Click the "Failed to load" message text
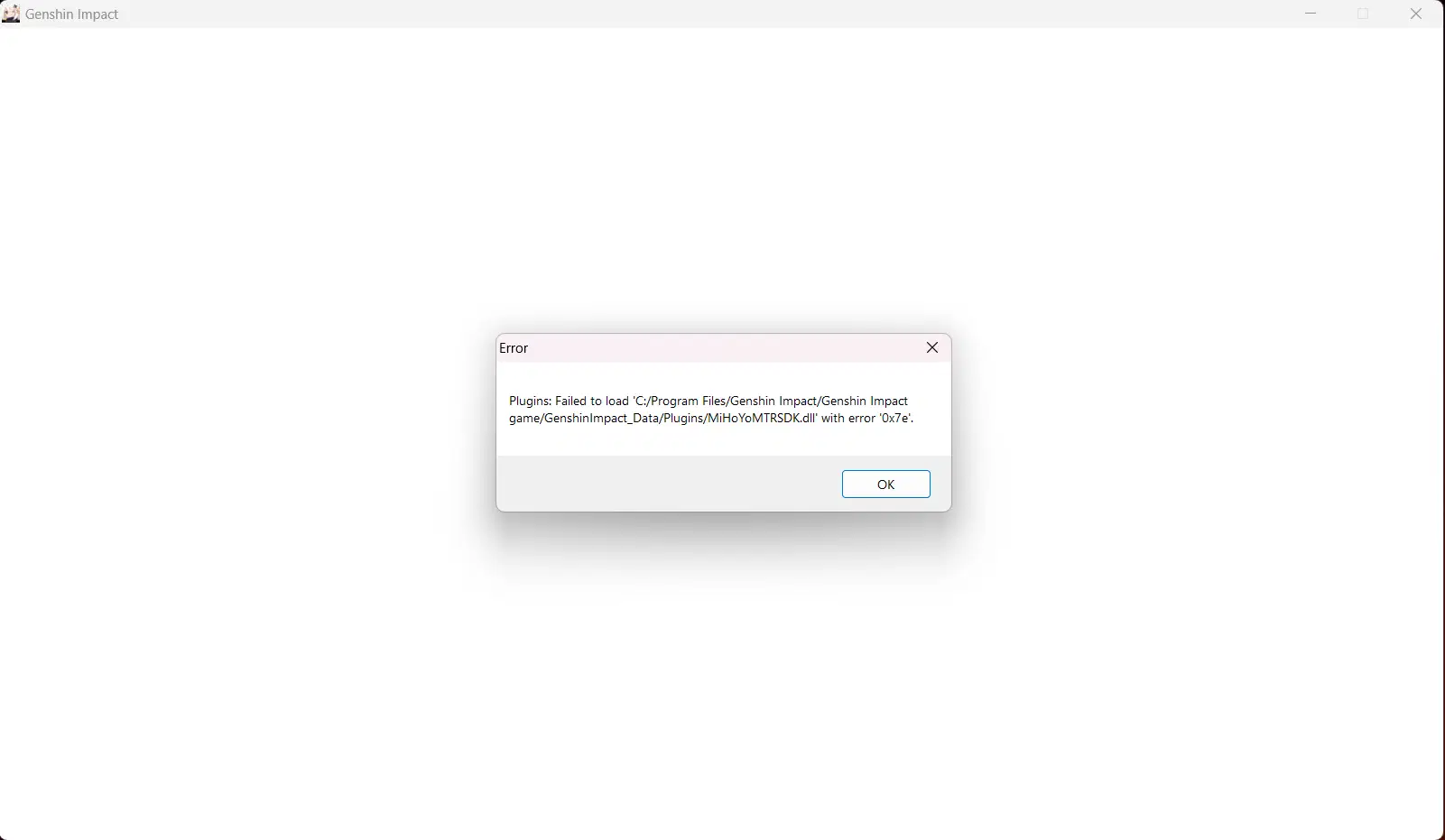1445x840 pixels. click(x=592, y=401)
